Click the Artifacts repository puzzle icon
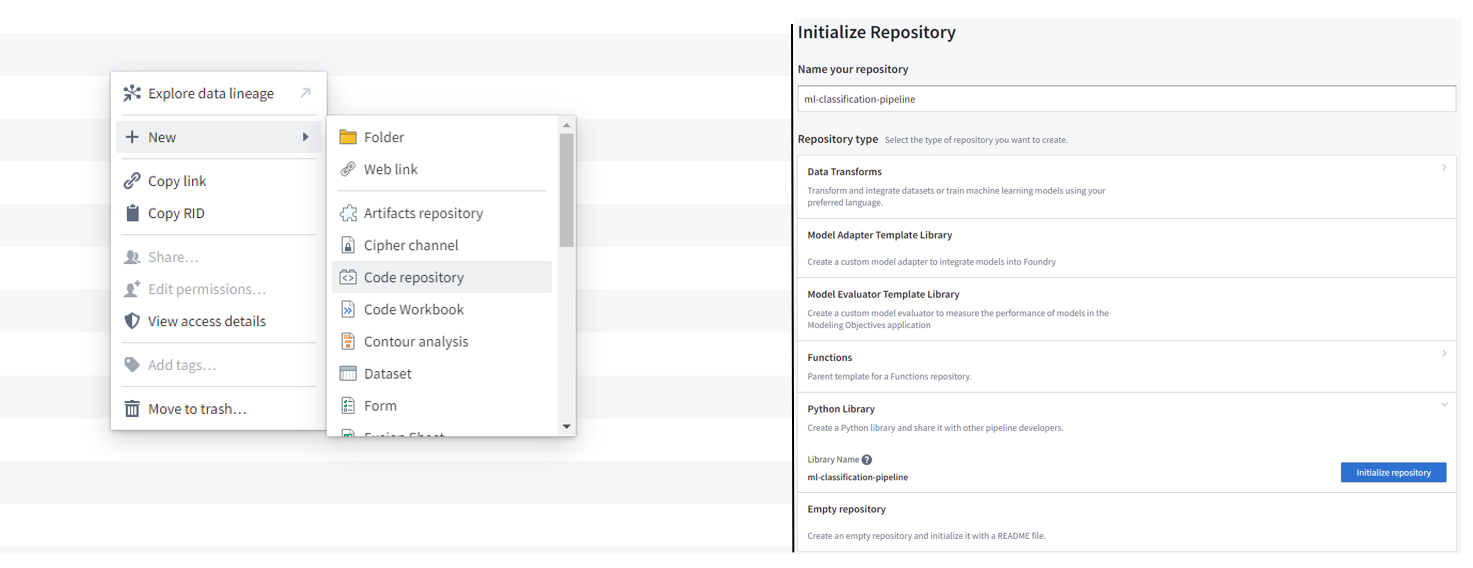Viewport: 1473px width, 568px height. (x=348, y=213)
